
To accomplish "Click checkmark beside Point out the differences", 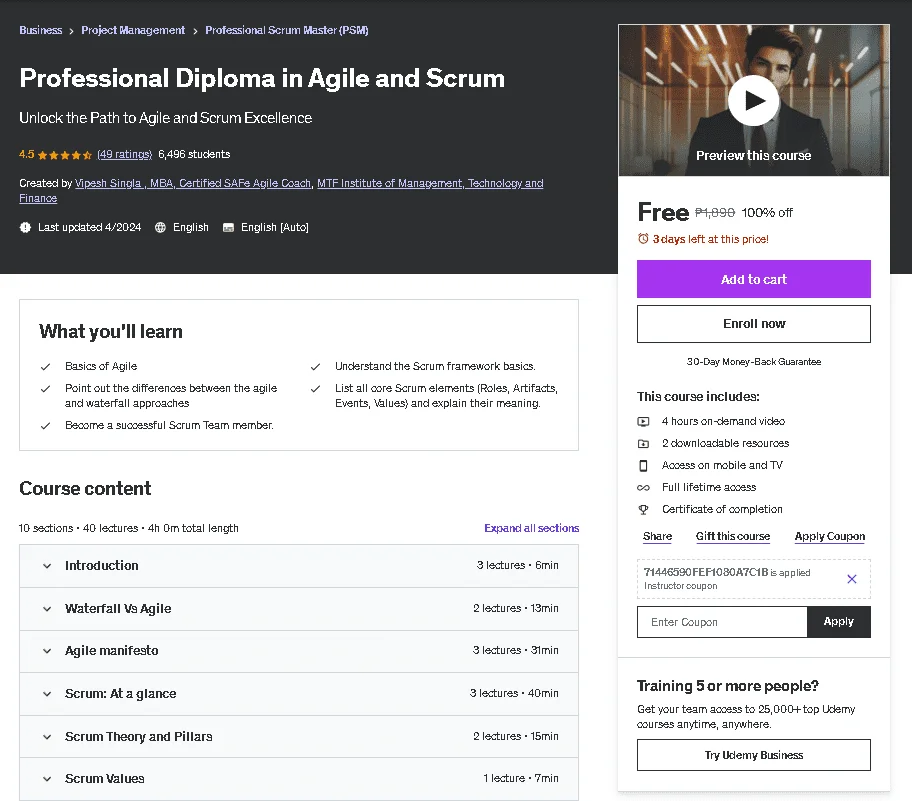I will click(x=45, y=389).
